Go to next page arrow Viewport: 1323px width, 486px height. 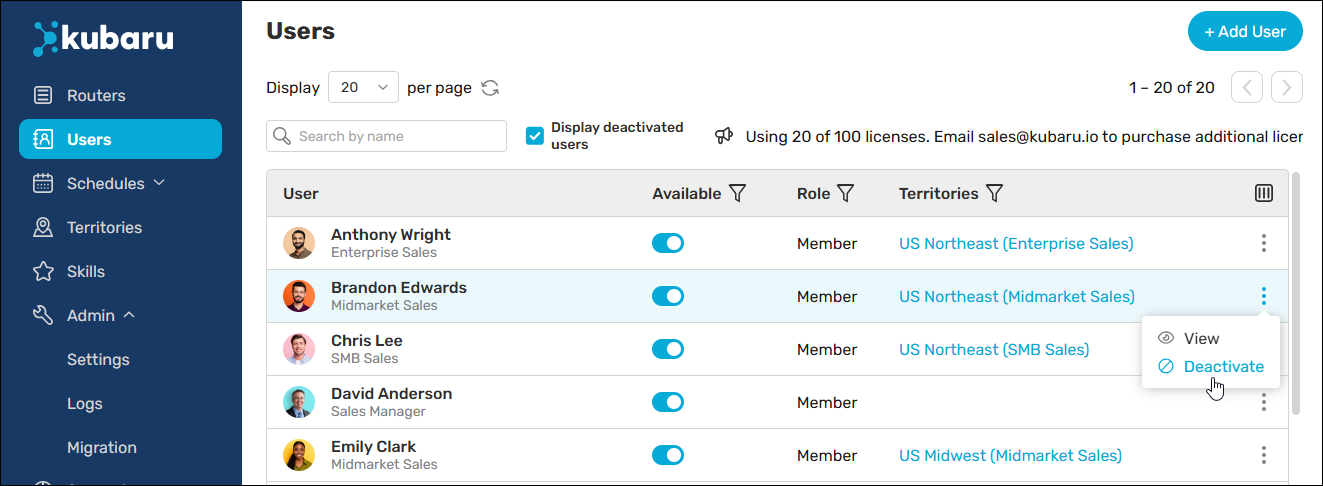click(x=1287, y=88)
